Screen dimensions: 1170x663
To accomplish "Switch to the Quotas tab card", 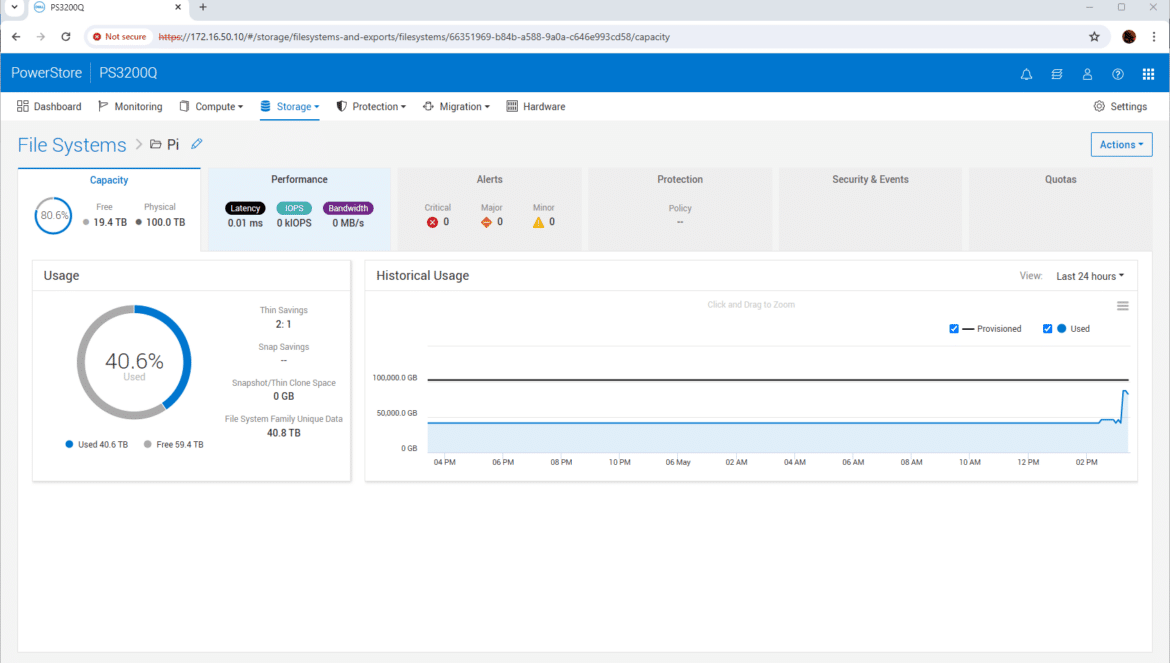I will [1060, 210].
